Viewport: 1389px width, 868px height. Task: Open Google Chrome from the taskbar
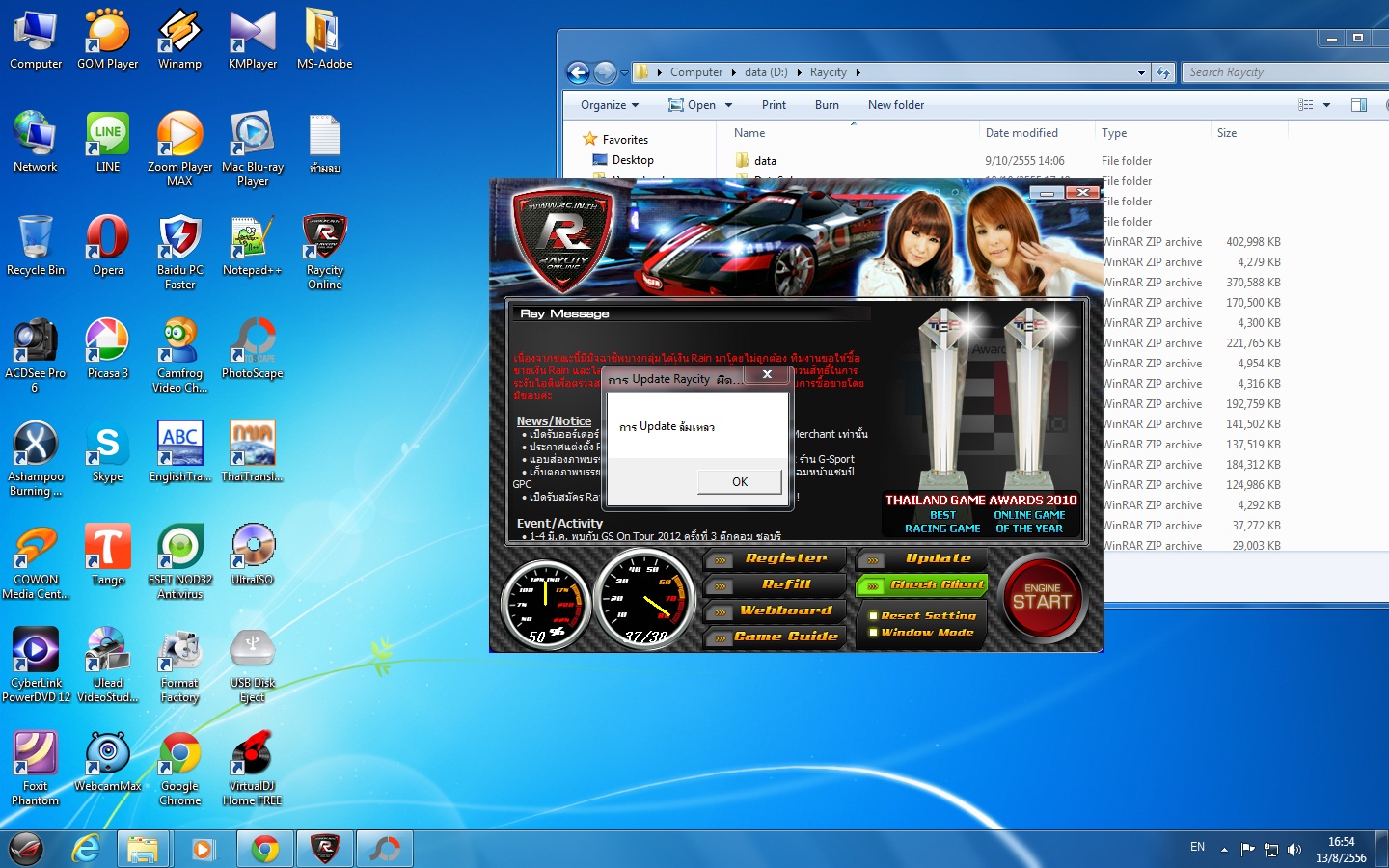tap(264, 849)
